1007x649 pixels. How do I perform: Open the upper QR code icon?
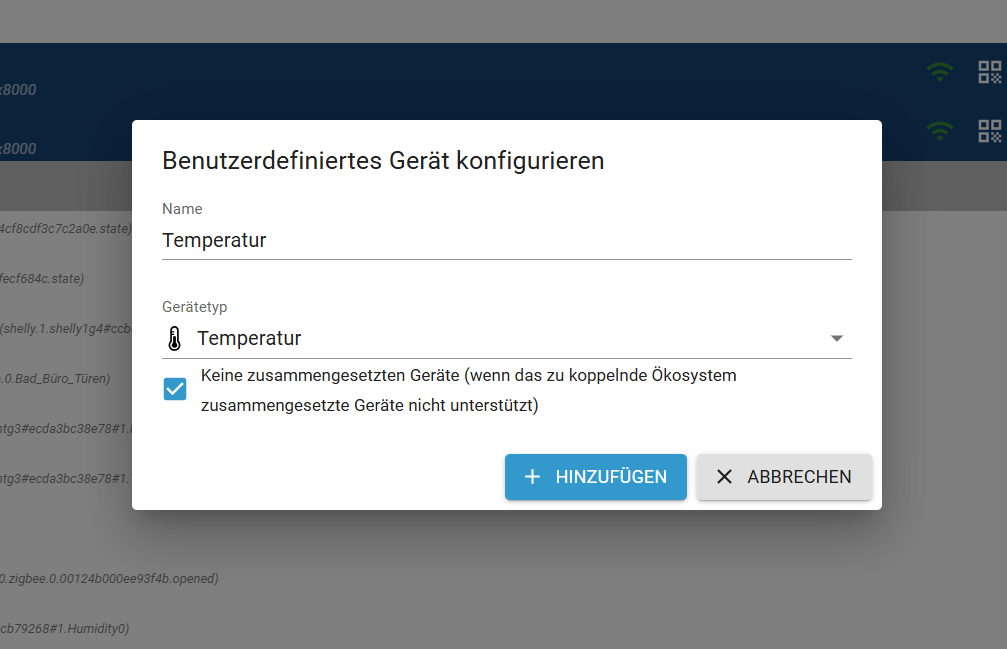pyautogui.click(x=989, y=72)
